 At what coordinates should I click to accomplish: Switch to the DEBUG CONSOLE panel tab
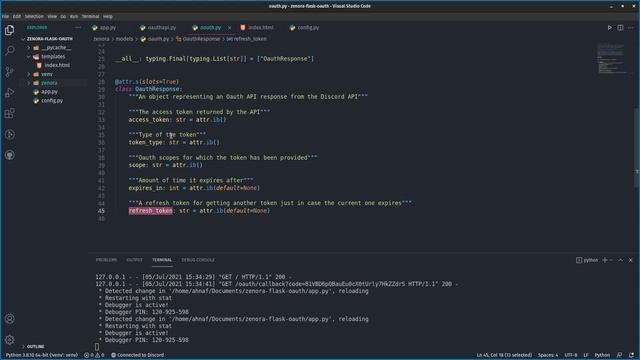(x=198, y=260)
